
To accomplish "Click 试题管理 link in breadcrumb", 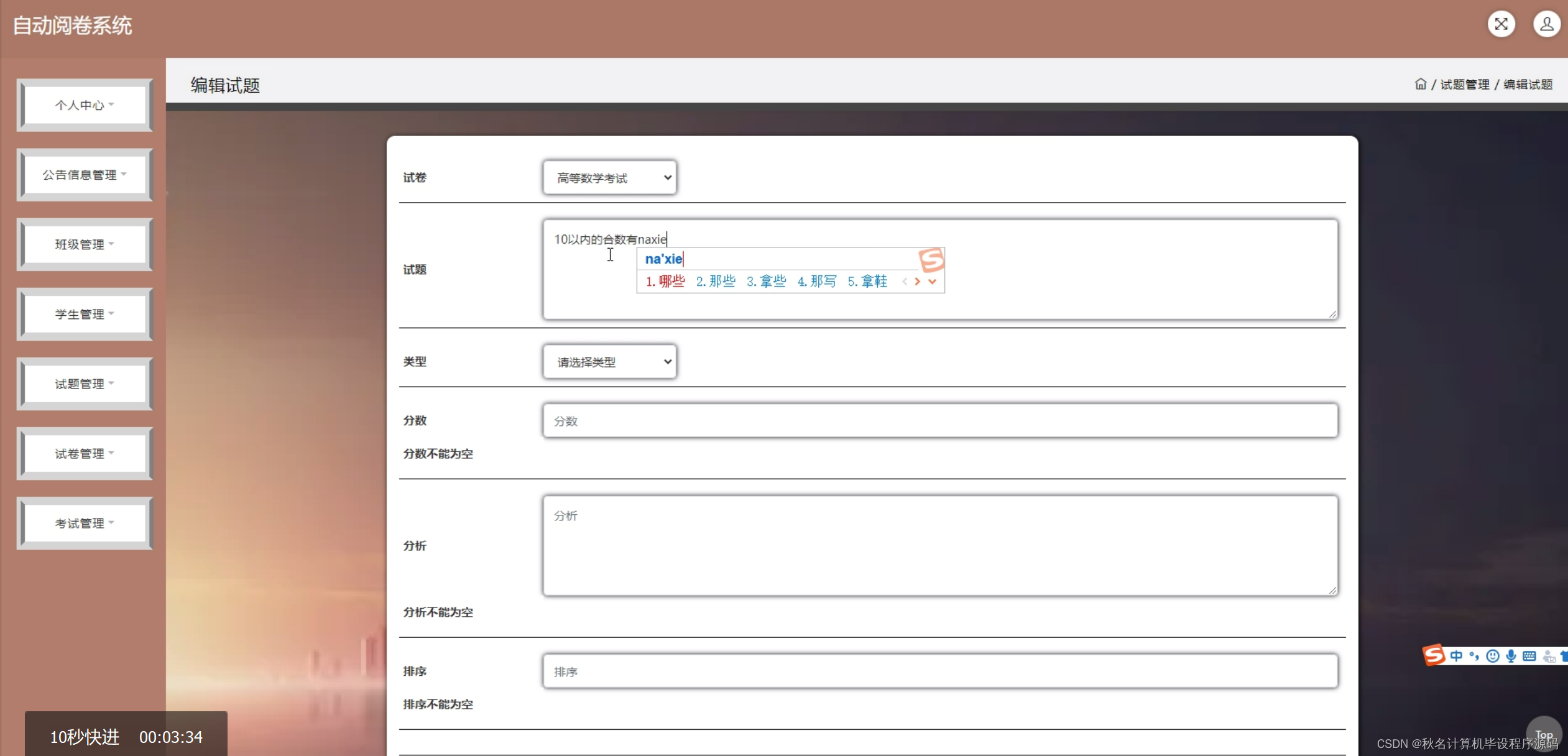I will 1465,84.
